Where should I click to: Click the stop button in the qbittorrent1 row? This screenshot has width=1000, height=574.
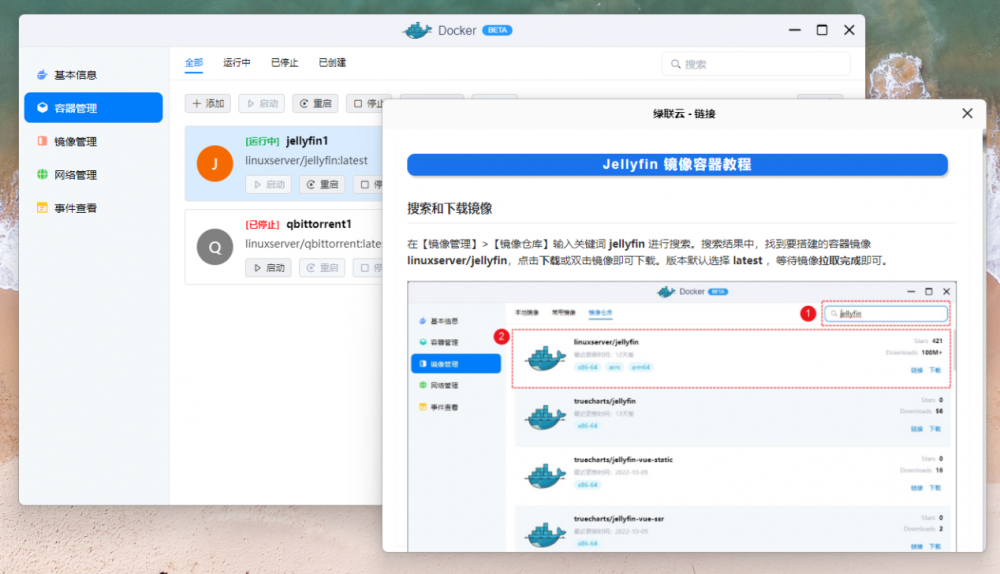point(368,268)
